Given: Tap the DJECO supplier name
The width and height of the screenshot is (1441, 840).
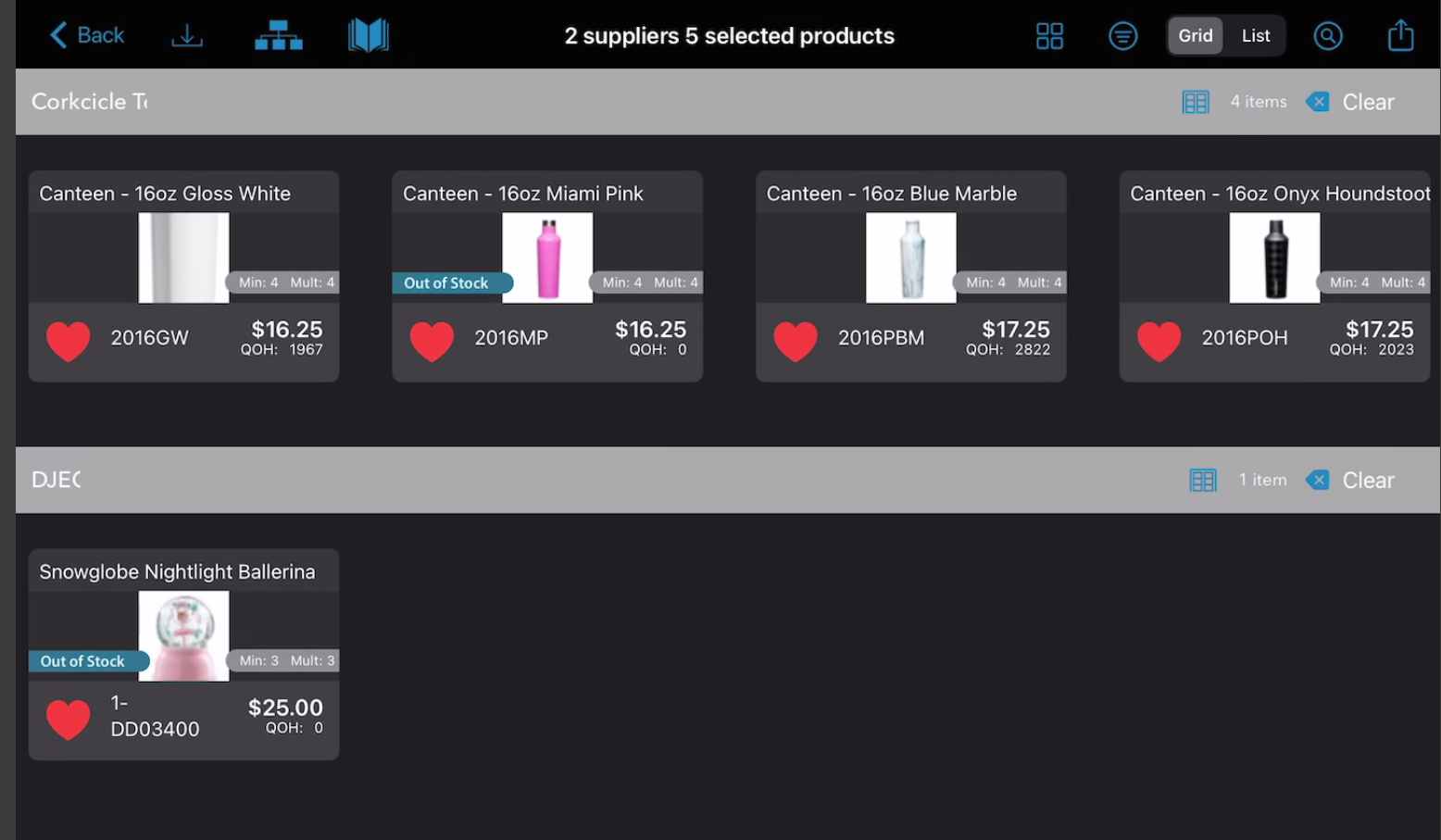Looking at the screenshot, I should point(56,480).
